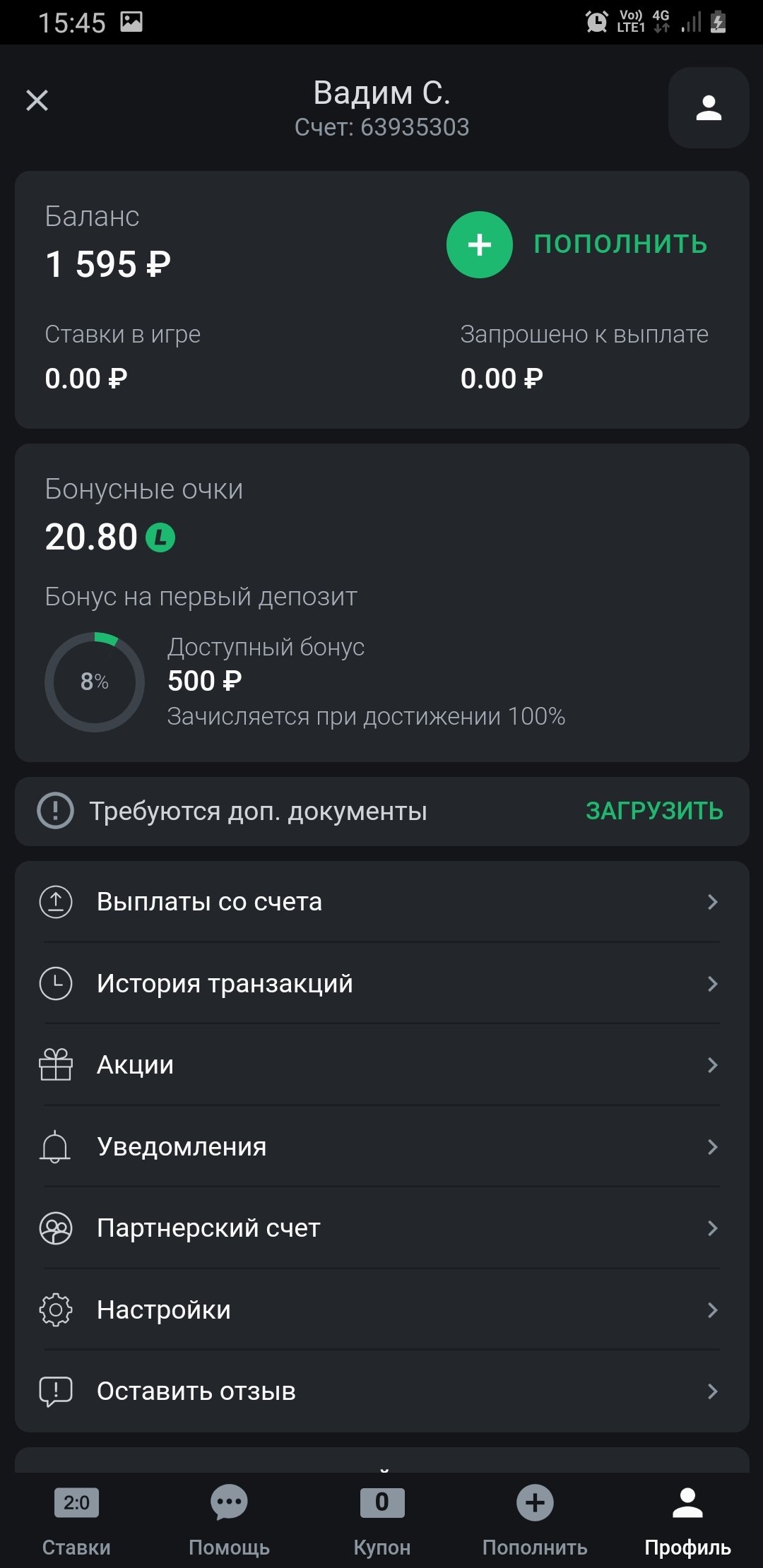The height and width of the screenshot is (1568, 763).
Task: Tap the transaction history clock icon
Action: tap(56, 983)
